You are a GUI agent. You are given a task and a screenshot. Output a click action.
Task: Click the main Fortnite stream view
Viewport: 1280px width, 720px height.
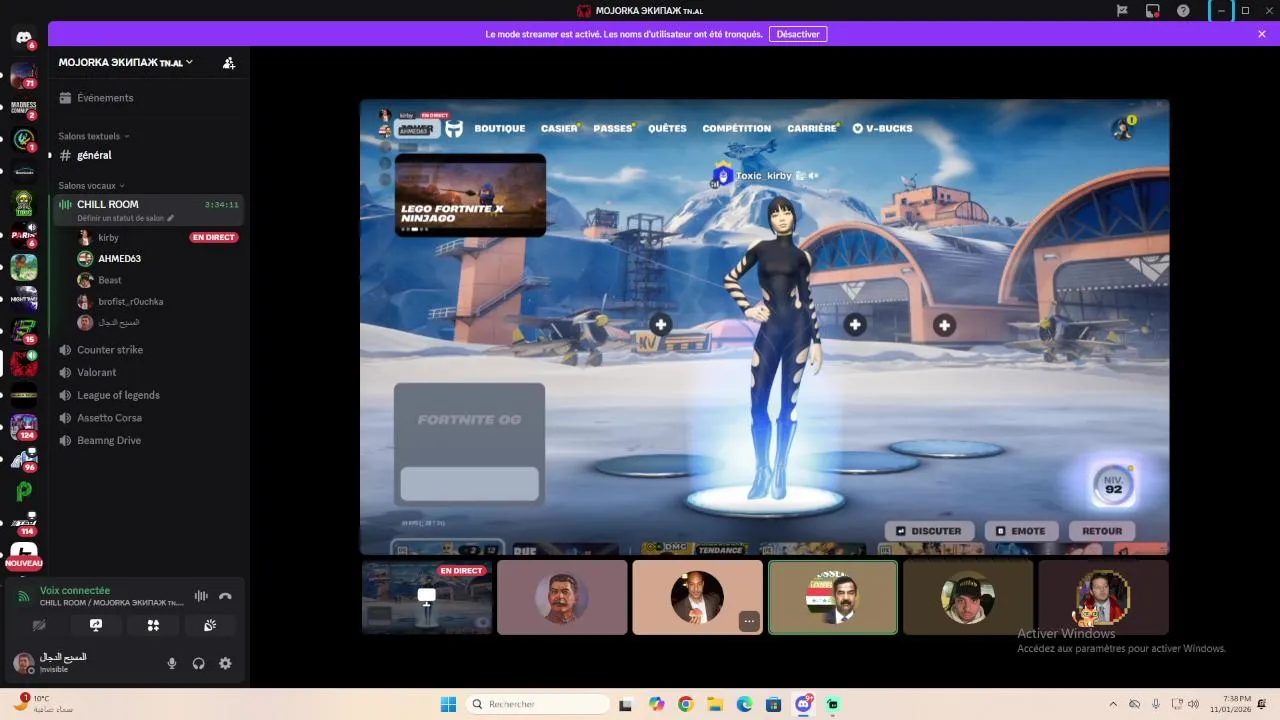point(765,327)
